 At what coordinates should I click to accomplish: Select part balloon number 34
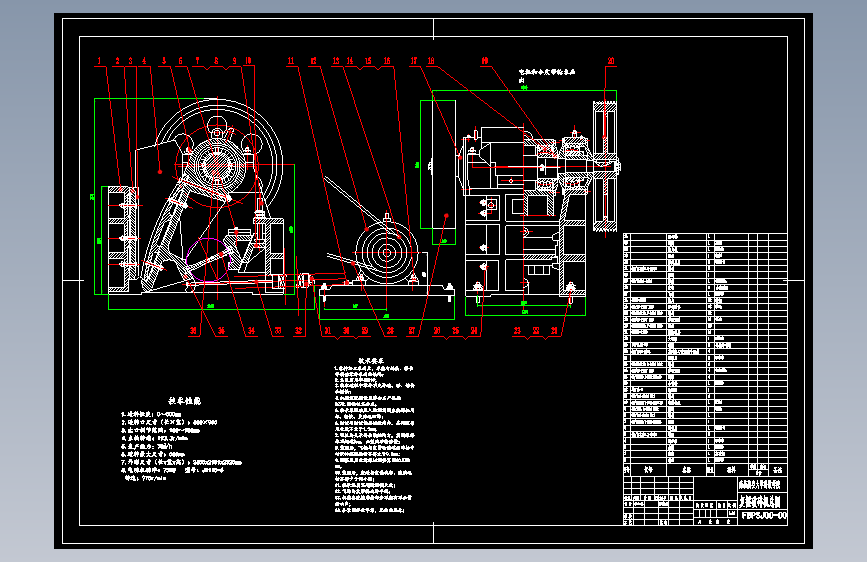(x=251, y=331)
